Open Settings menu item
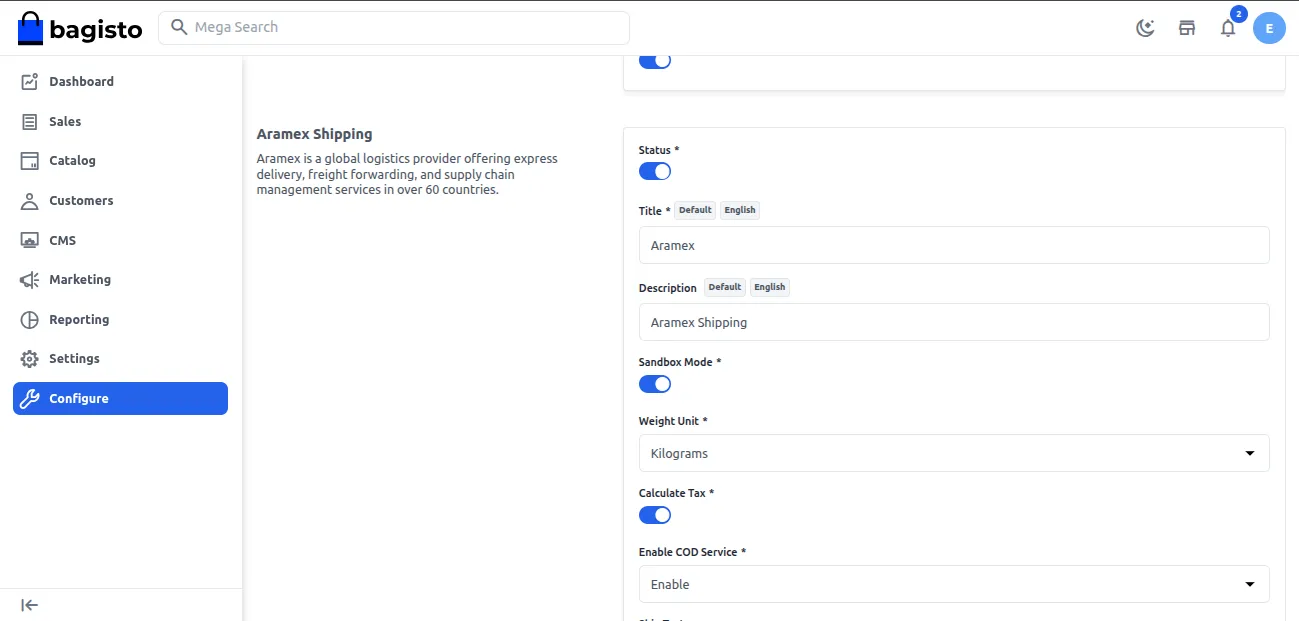Screen dimensions: 1299x621 [x=120, y=358]
